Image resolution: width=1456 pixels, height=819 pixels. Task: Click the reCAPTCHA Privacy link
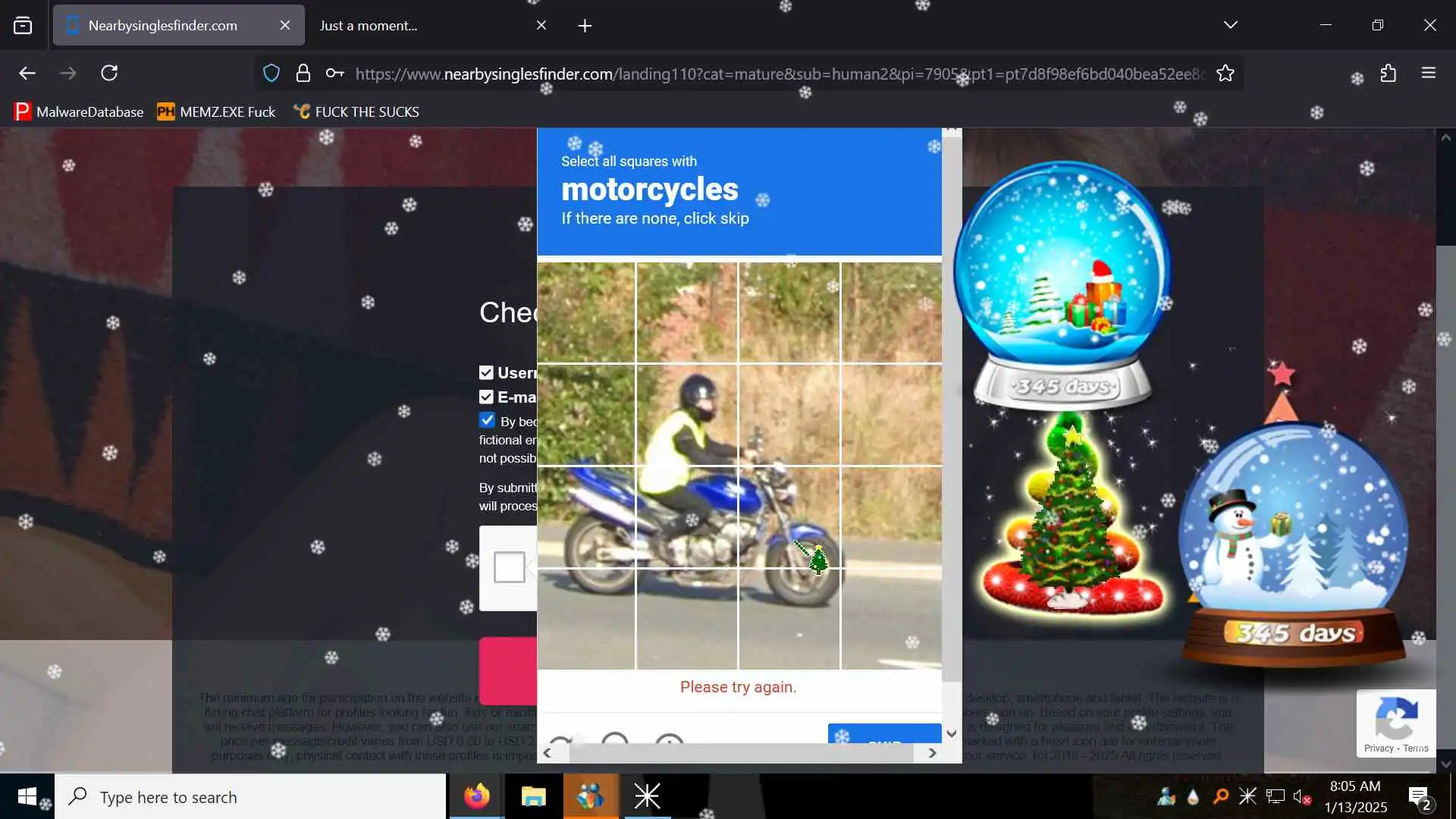(1378, 748)
